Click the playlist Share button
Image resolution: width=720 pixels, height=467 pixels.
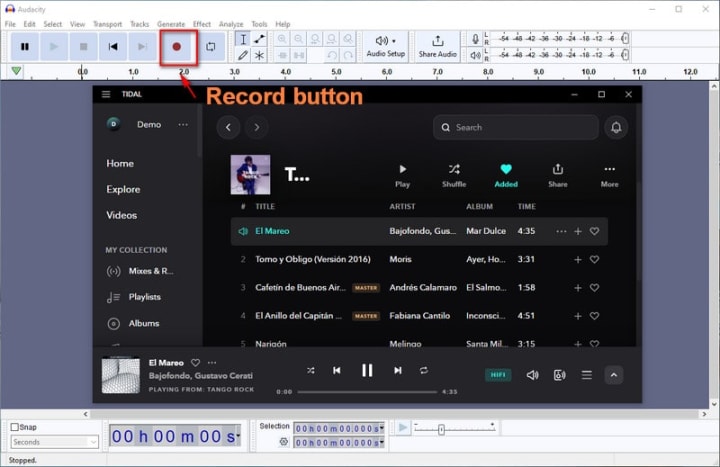coord(558,175)
